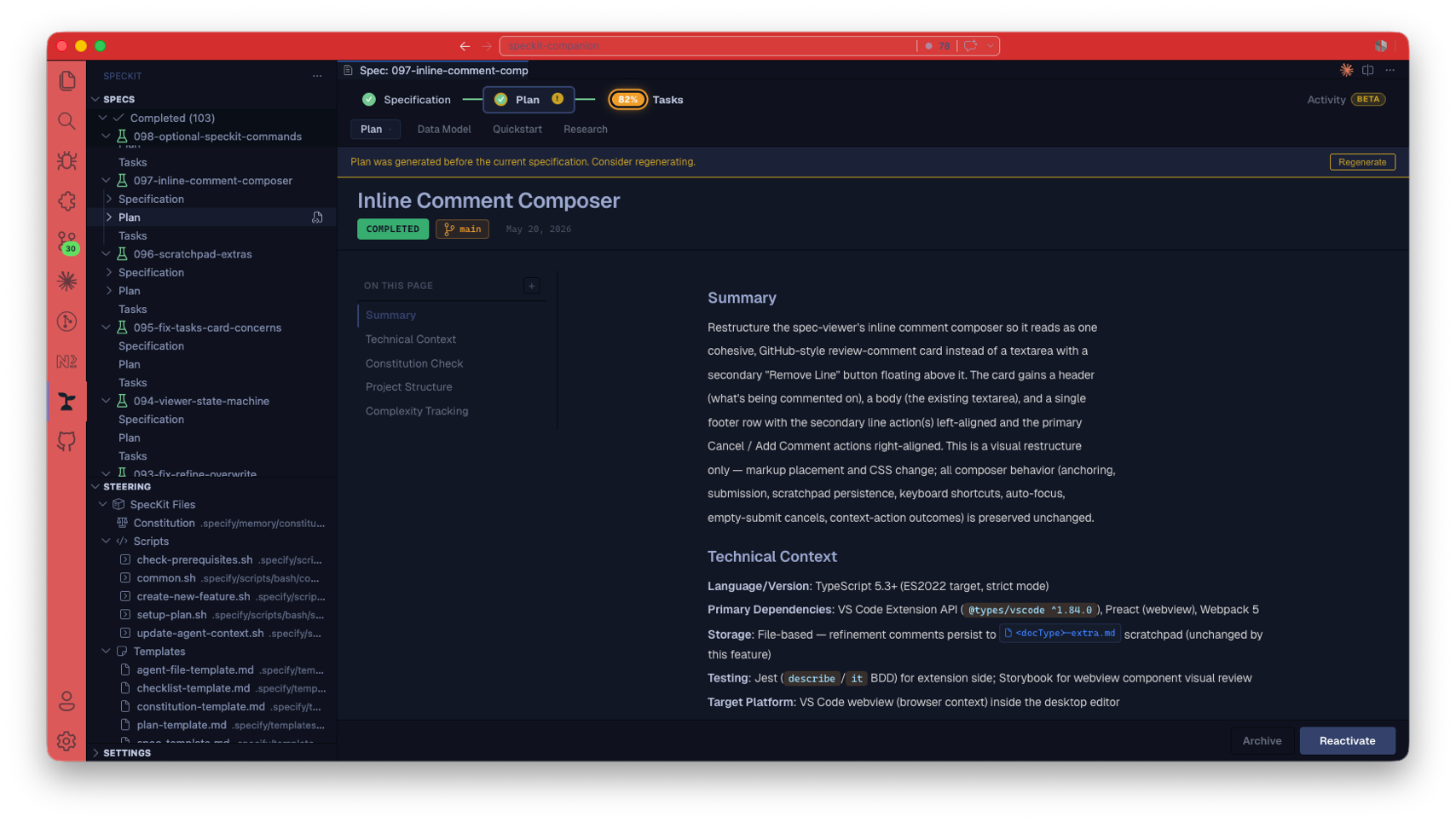Expand the SETTINGS section
The width and height of the screenshot is (1456, 823).
tap(95, 753)
